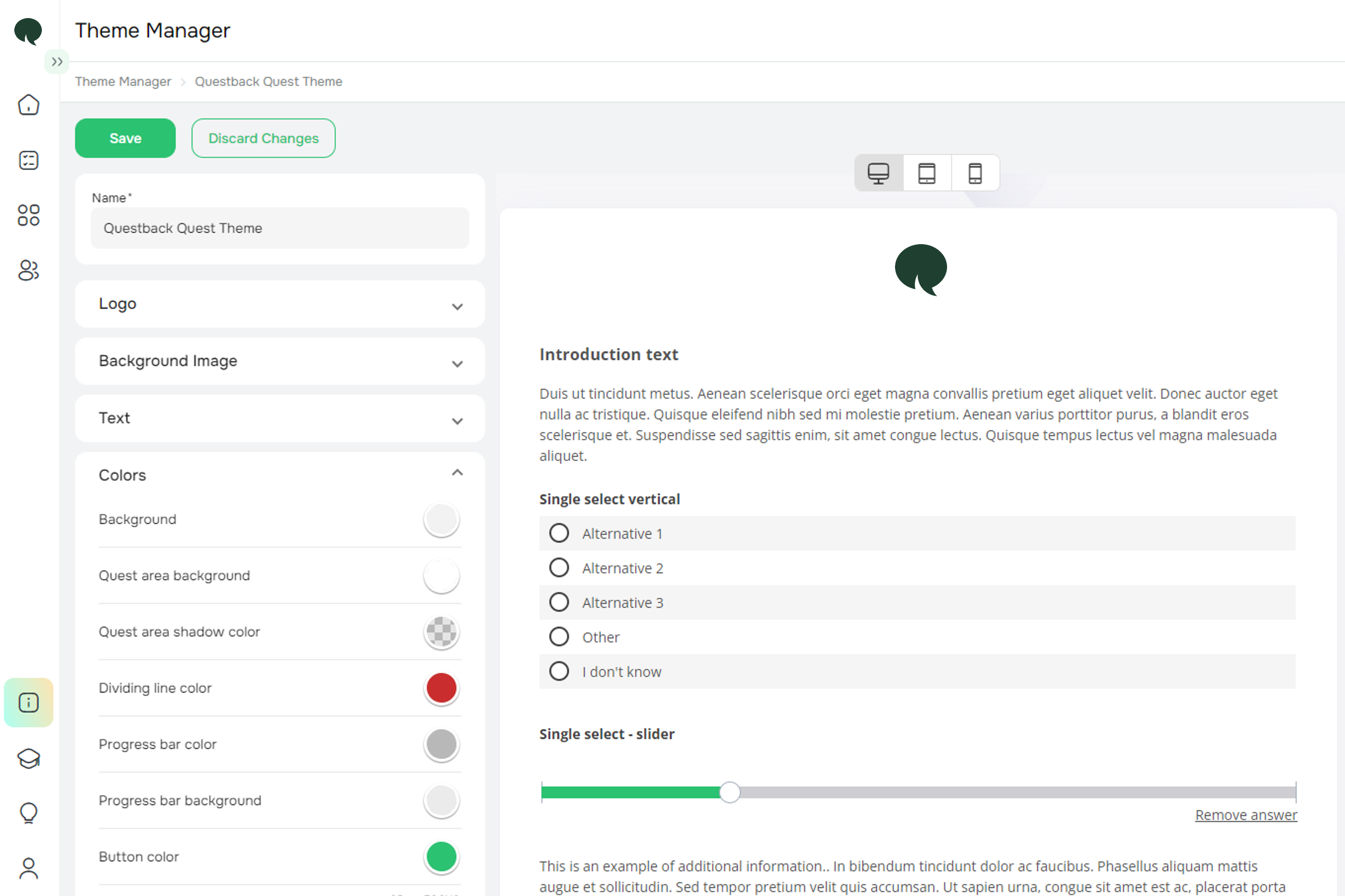Screen dimensions: 1345x896
Task: Open the Home icon in the sidebar
Action: (x=28, y=105)
